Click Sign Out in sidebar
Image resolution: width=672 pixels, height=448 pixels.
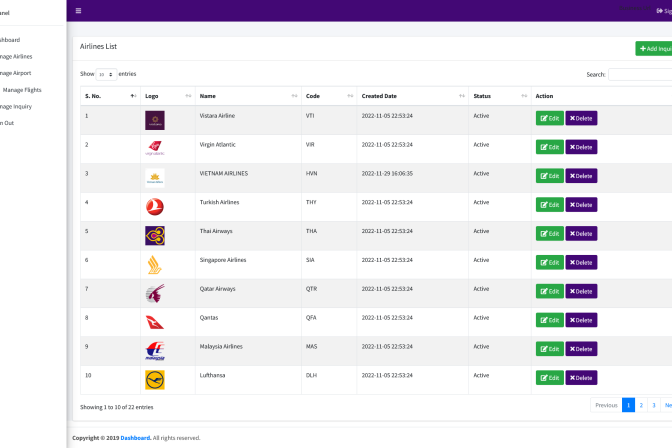pos(7,123)
